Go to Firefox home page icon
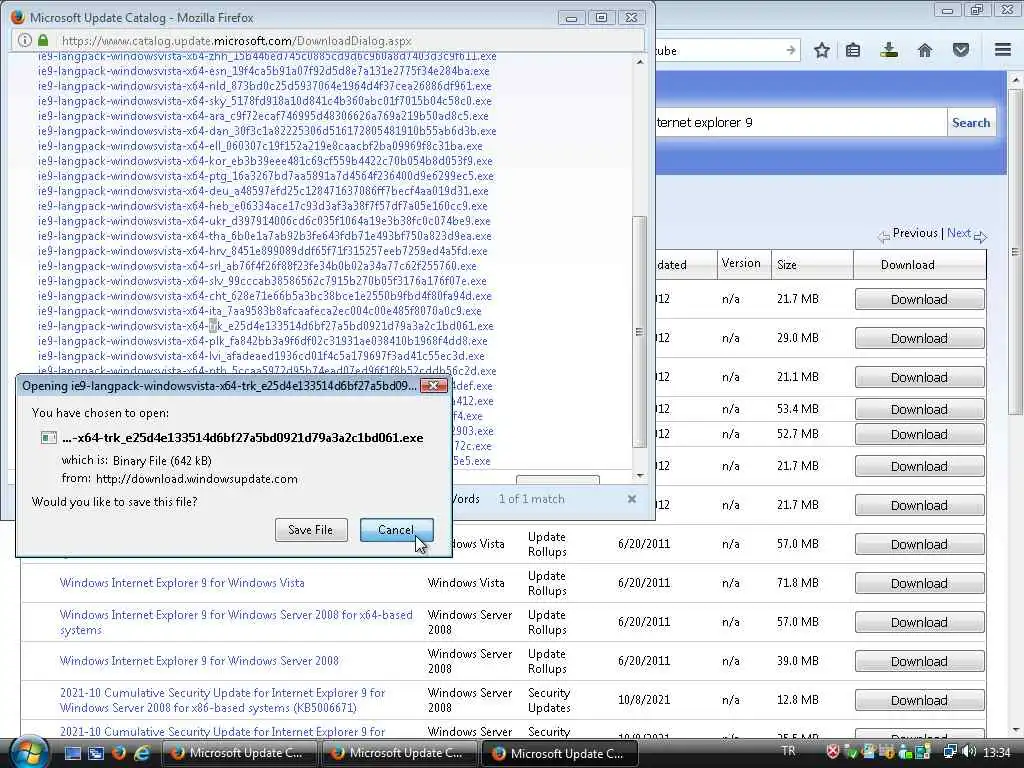Screen dimensions: 1024x768 (925, 50)
